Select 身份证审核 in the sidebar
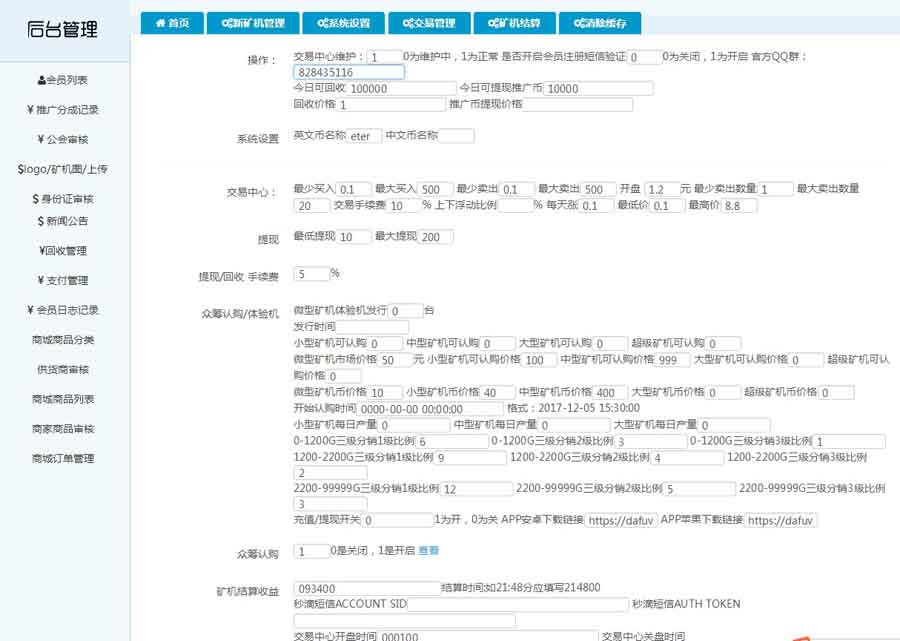This screenshot has height=641, width=900. tap(63, 199)
